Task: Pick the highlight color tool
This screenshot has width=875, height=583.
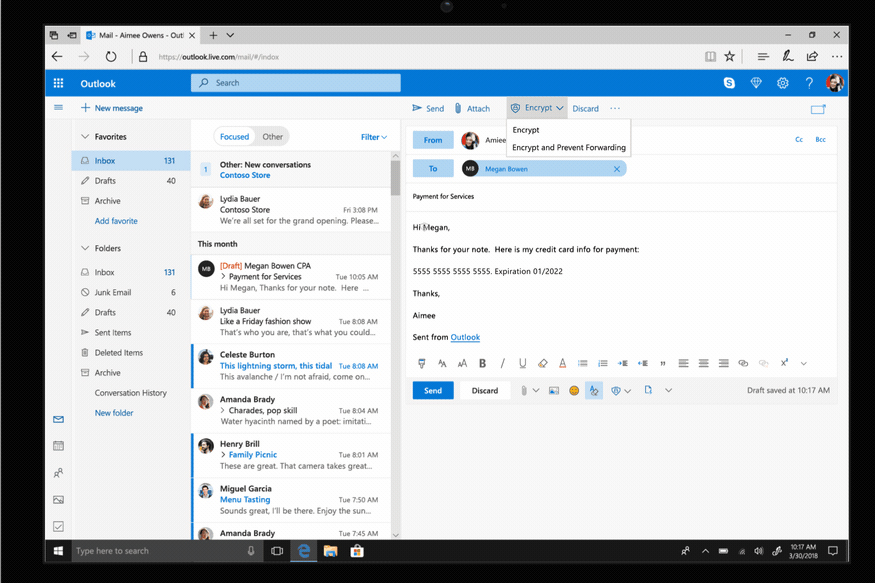Action: (542, 363)
